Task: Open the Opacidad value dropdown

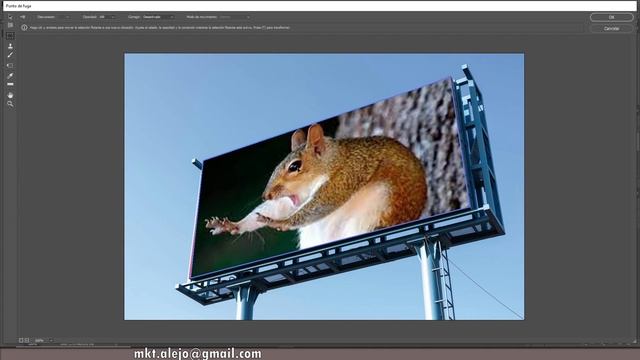Action: coord(113,17)
